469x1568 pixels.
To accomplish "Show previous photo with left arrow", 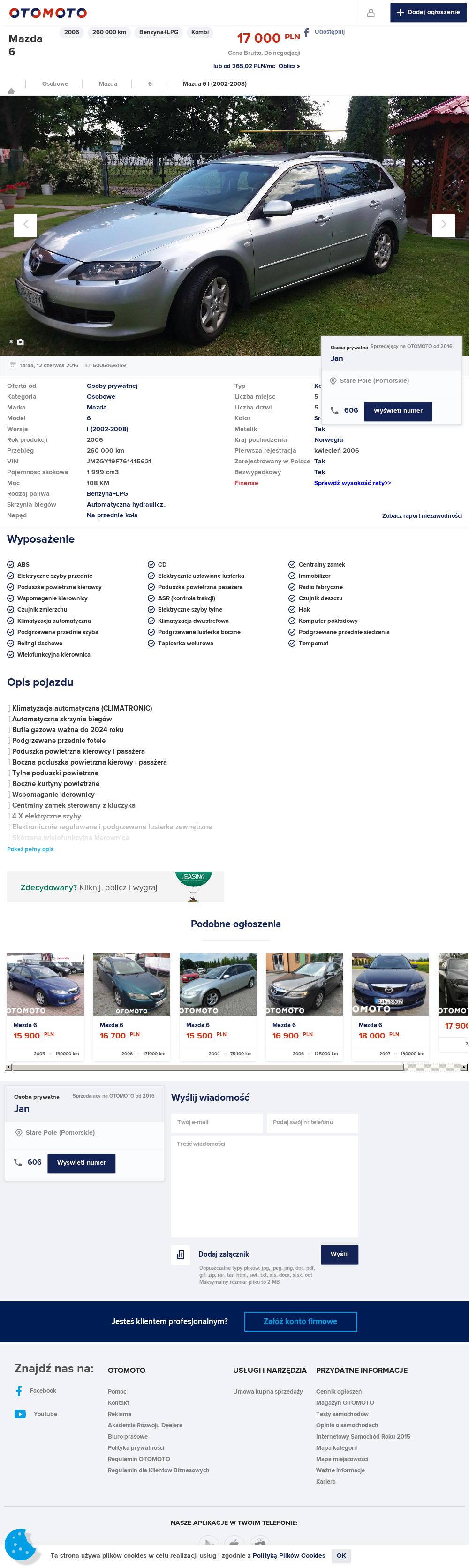I will point(25,225).
